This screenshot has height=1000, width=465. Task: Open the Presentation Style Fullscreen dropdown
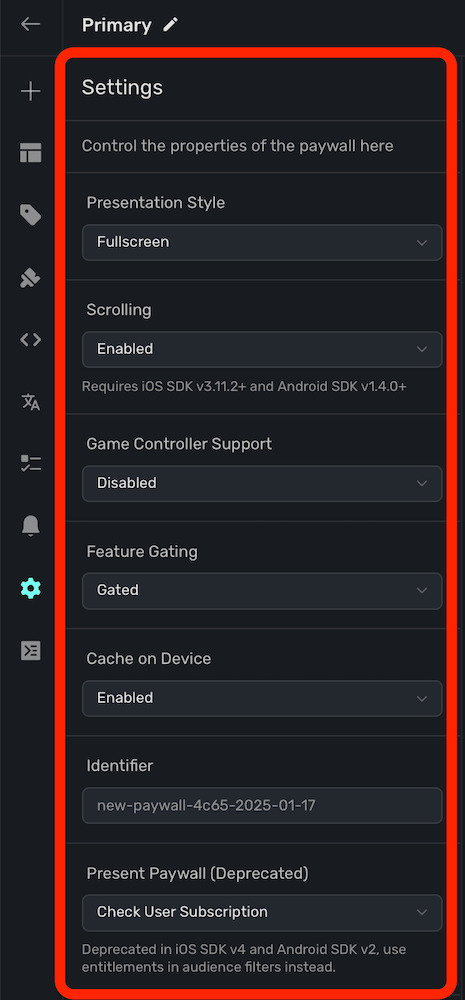262,242
